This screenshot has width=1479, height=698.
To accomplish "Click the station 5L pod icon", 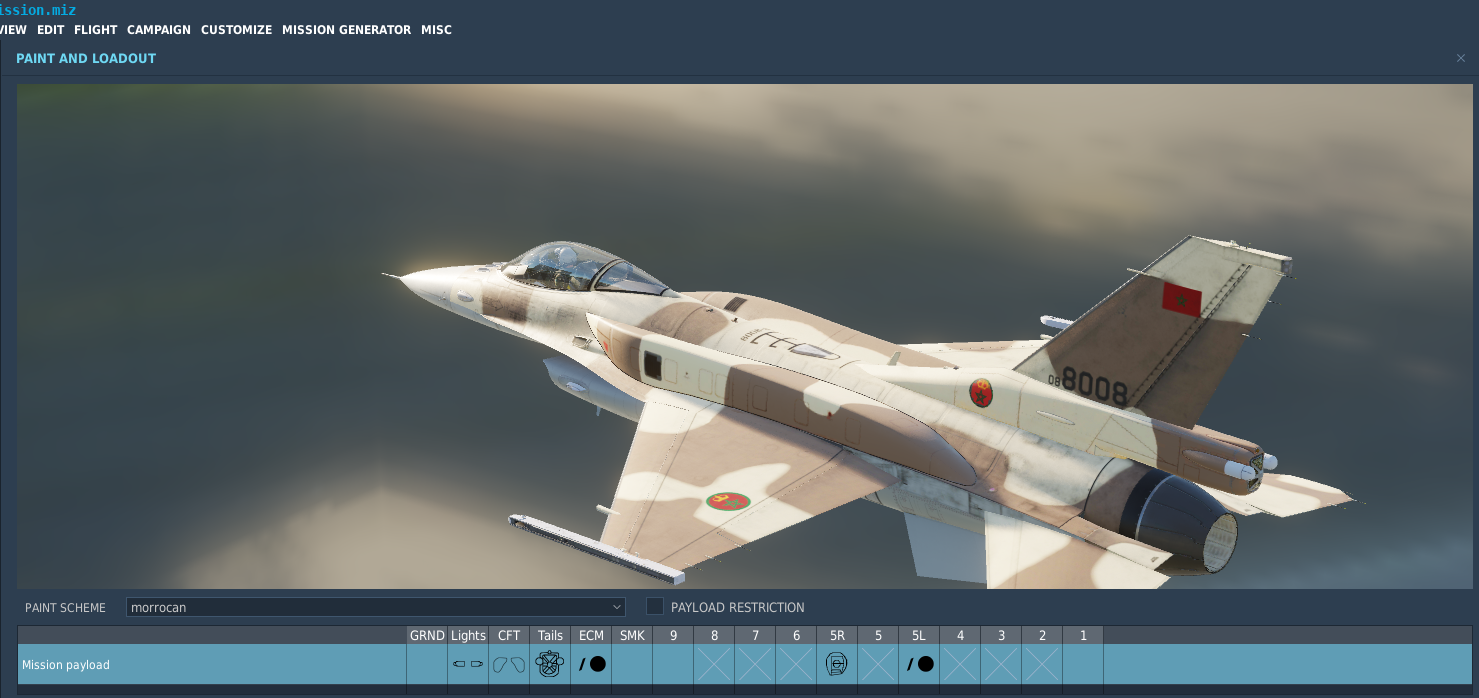I will click(919, 664).
